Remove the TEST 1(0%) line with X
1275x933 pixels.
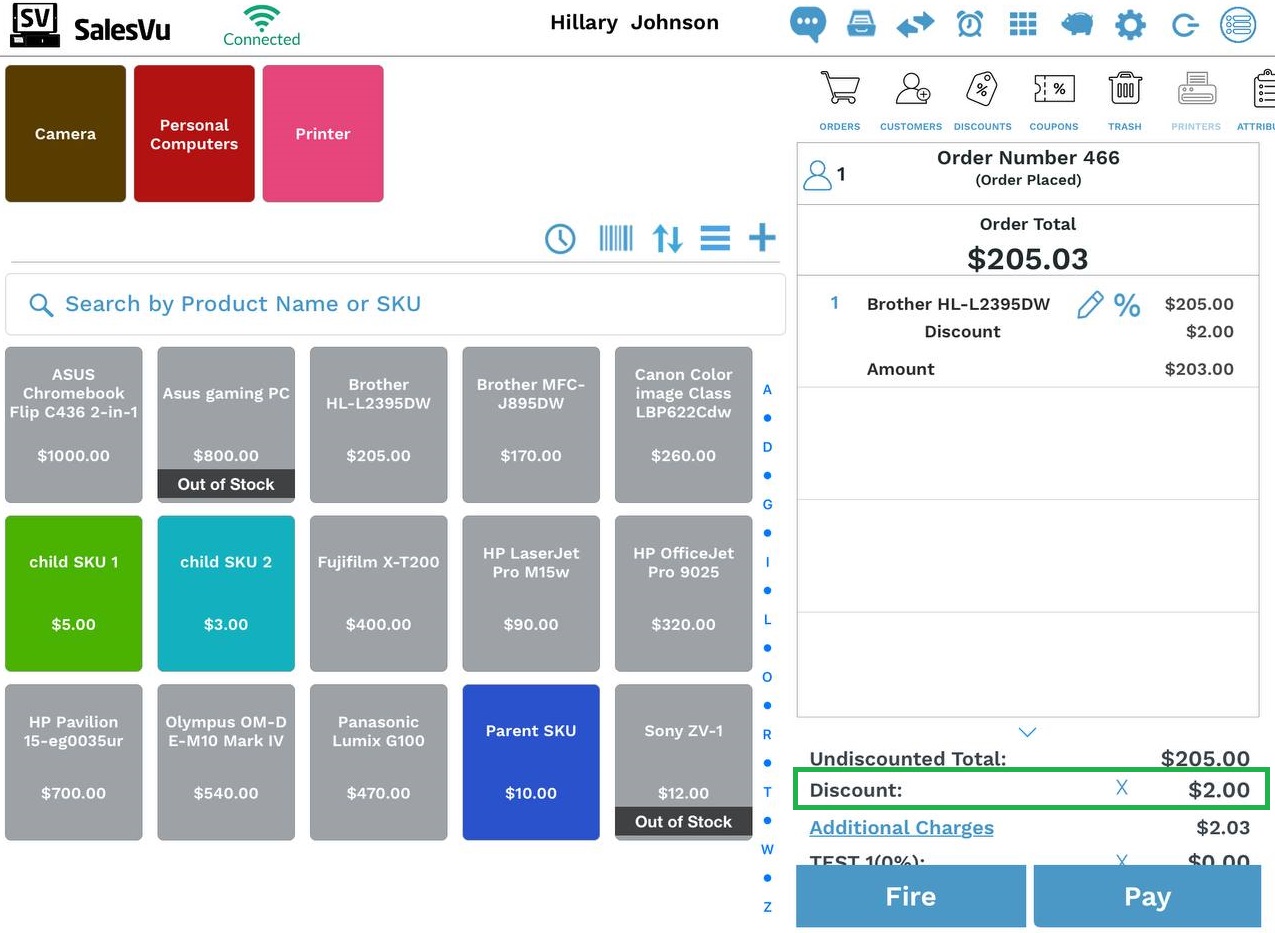(1121, 860)
